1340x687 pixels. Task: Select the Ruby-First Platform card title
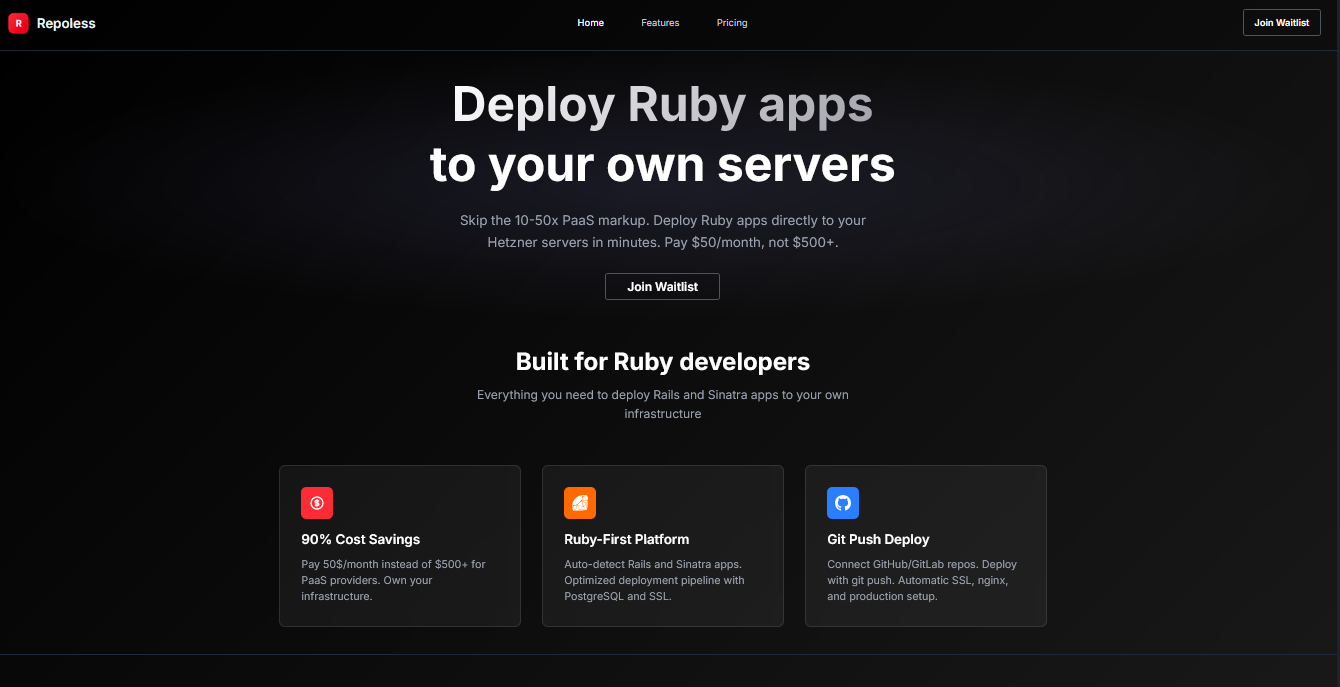point(627,539)
